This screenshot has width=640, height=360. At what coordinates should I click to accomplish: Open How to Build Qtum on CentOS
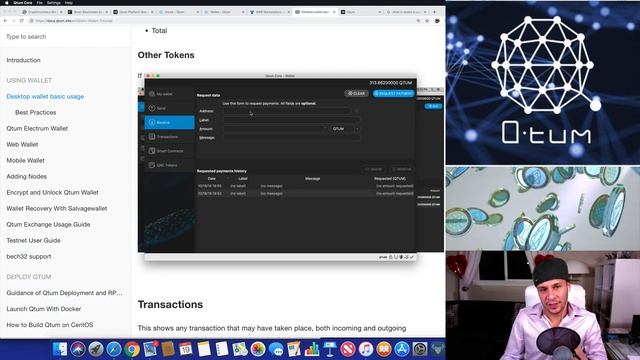point(49,325)
